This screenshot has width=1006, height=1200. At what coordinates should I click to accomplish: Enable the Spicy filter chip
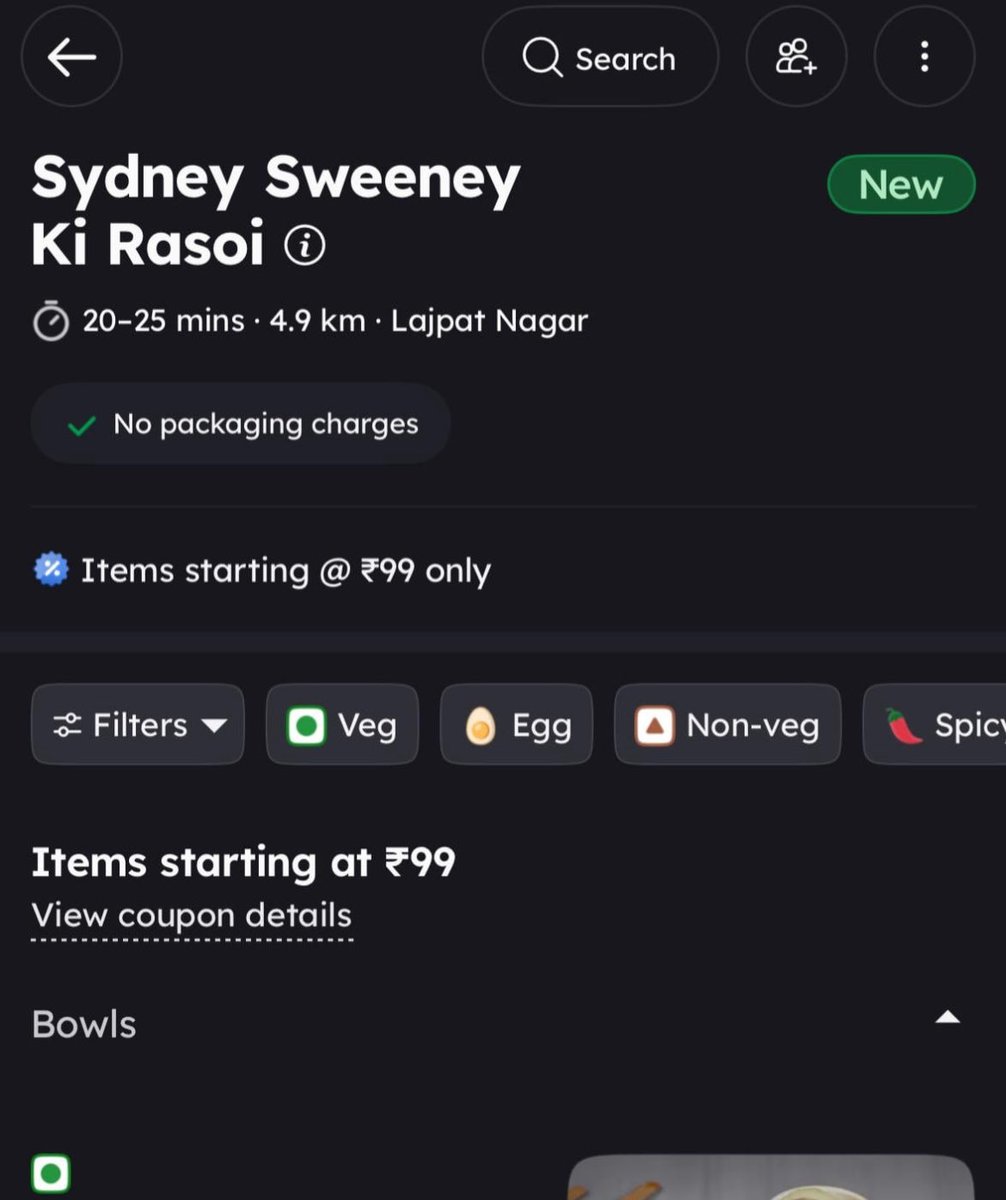point(934,725)
